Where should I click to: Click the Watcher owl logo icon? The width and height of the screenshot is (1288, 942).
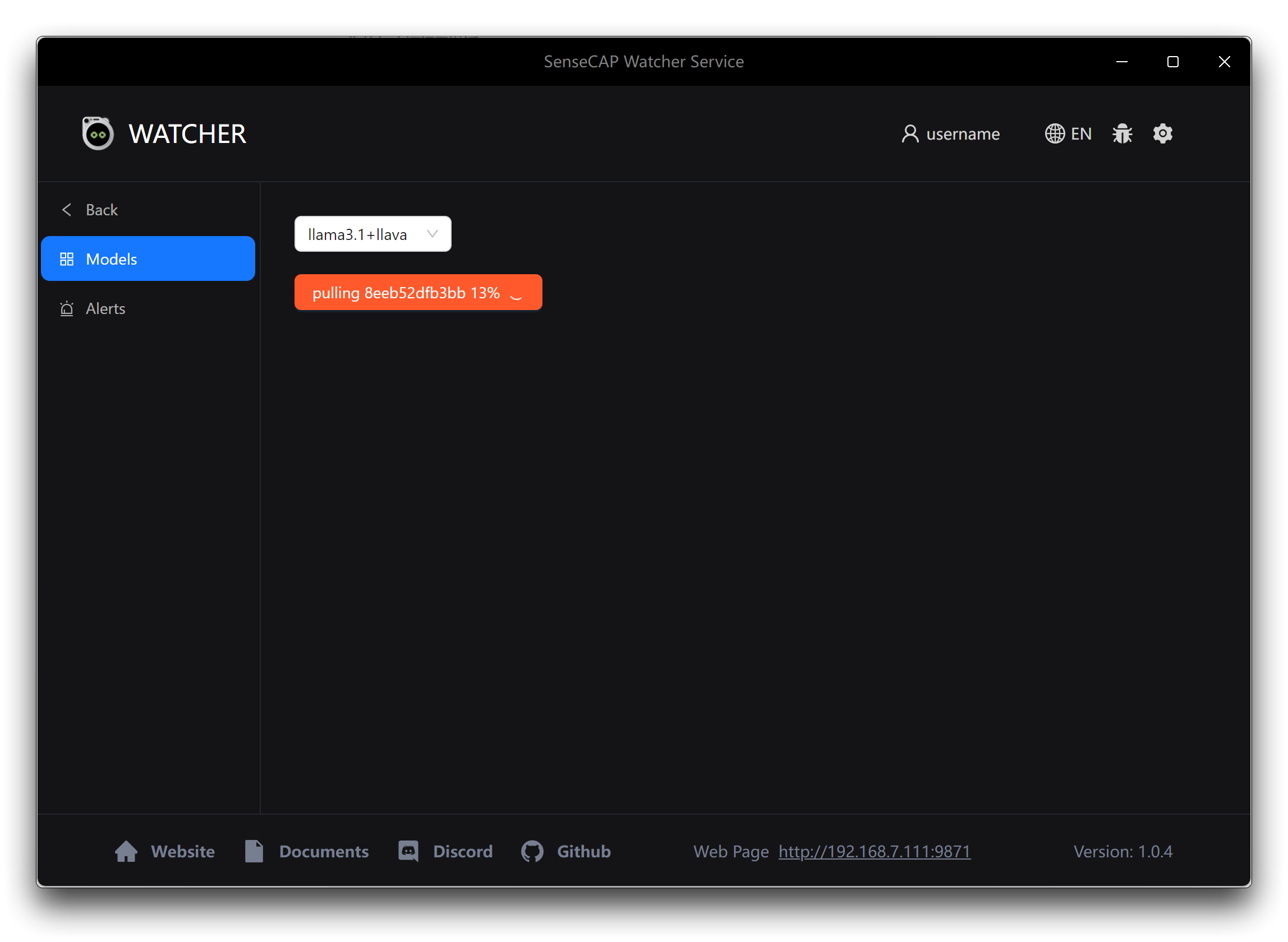point(98,133)
